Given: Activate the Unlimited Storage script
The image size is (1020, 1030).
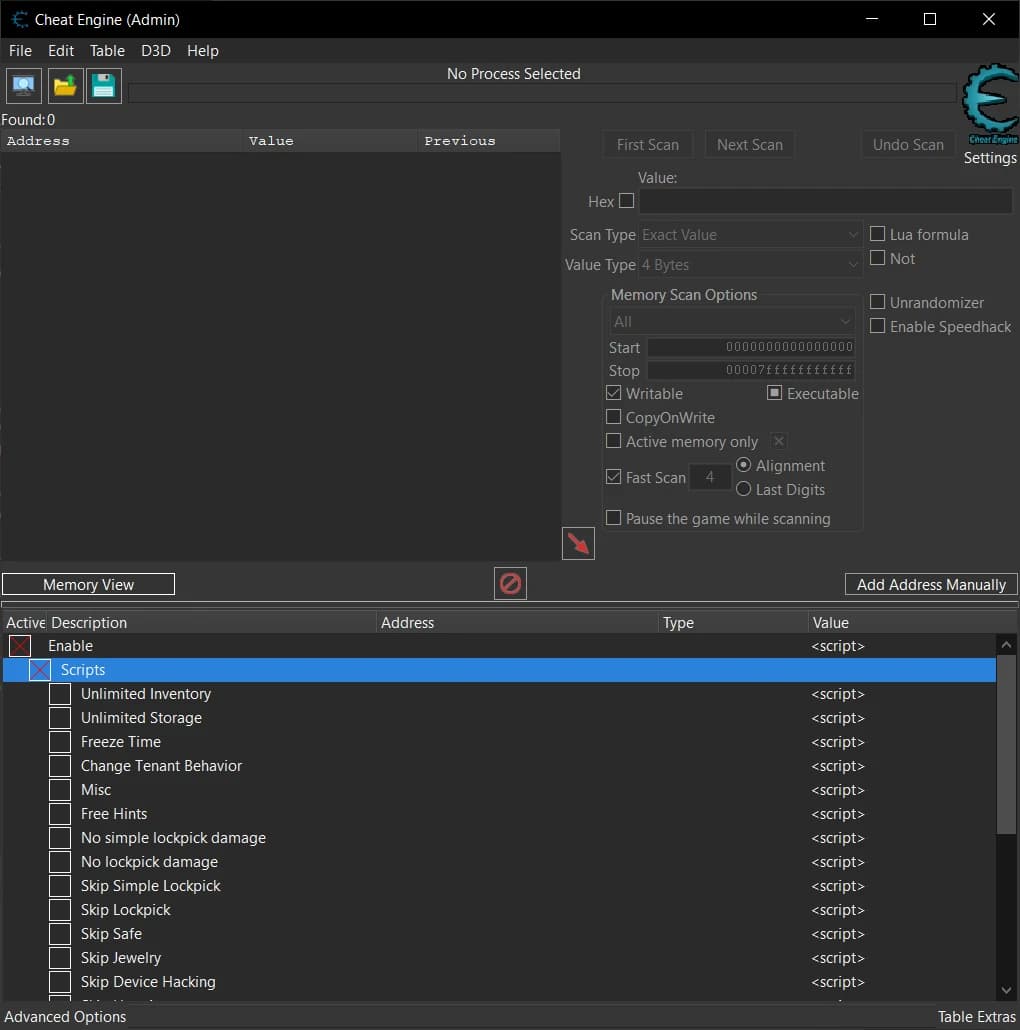Looking at the screenshot, I should [x=60, y=718].
